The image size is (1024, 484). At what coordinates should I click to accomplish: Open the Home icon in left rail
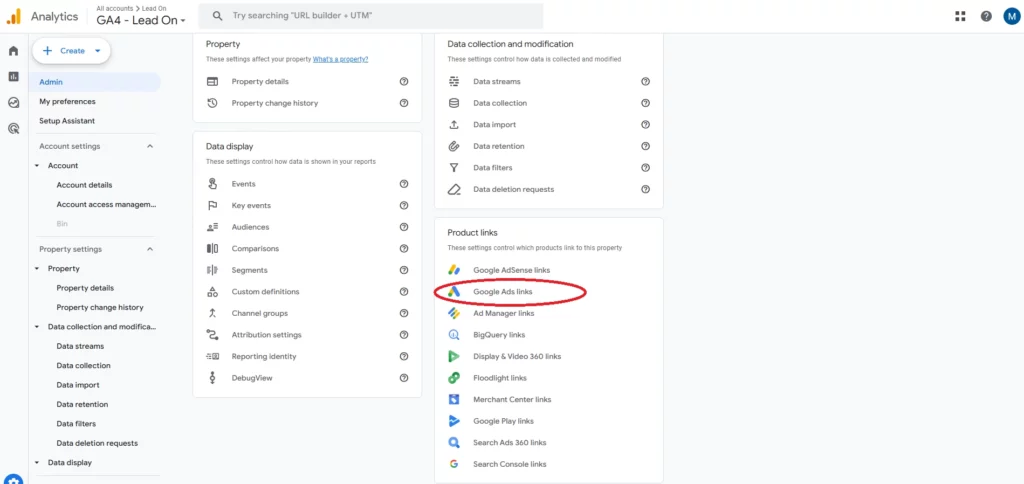(14, 51)
